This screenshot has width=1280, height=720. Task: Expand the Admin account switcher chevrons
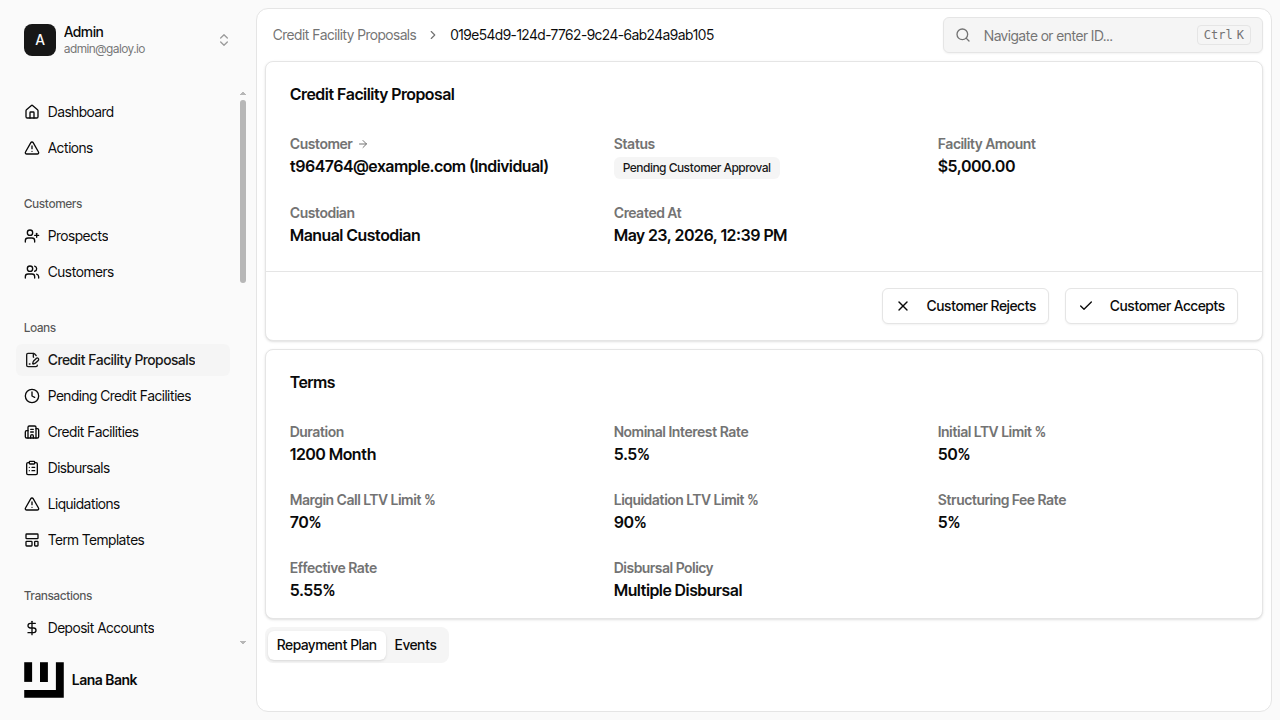pos(224,40)
